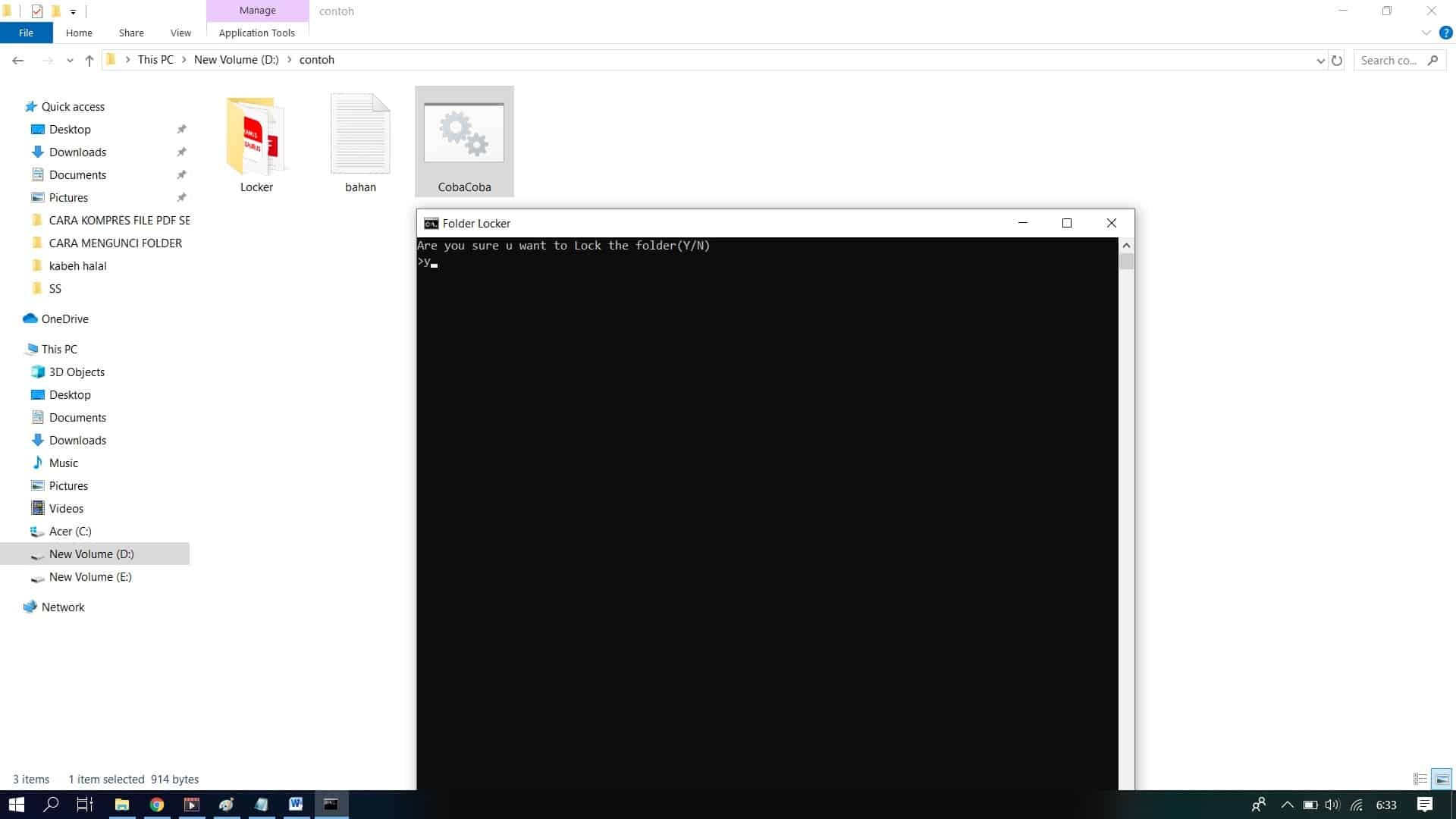
Task: Open Music under This PC
Action: pos(64,463)
